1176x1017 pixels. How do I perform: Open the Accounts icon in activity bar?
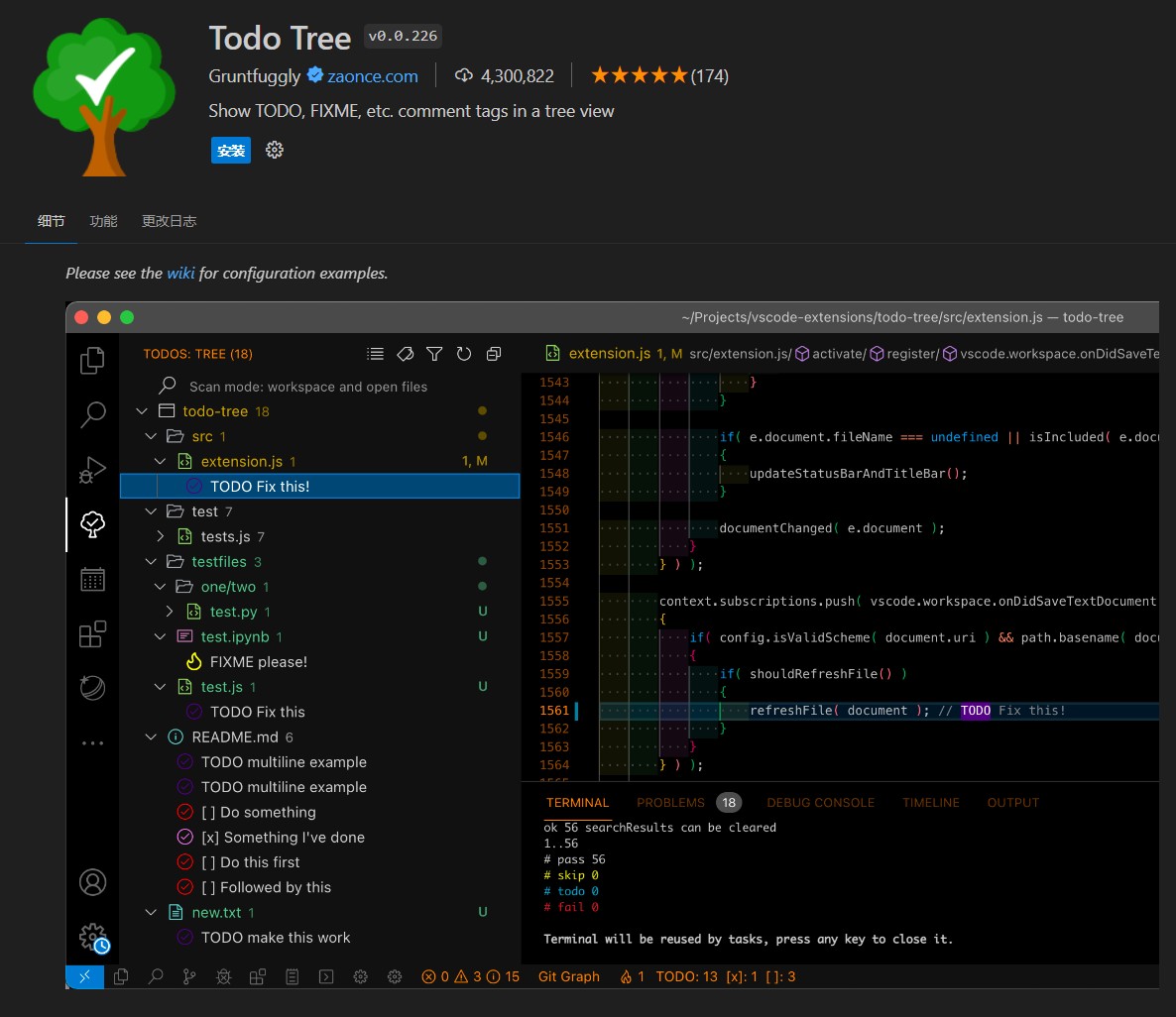point(92,883)
